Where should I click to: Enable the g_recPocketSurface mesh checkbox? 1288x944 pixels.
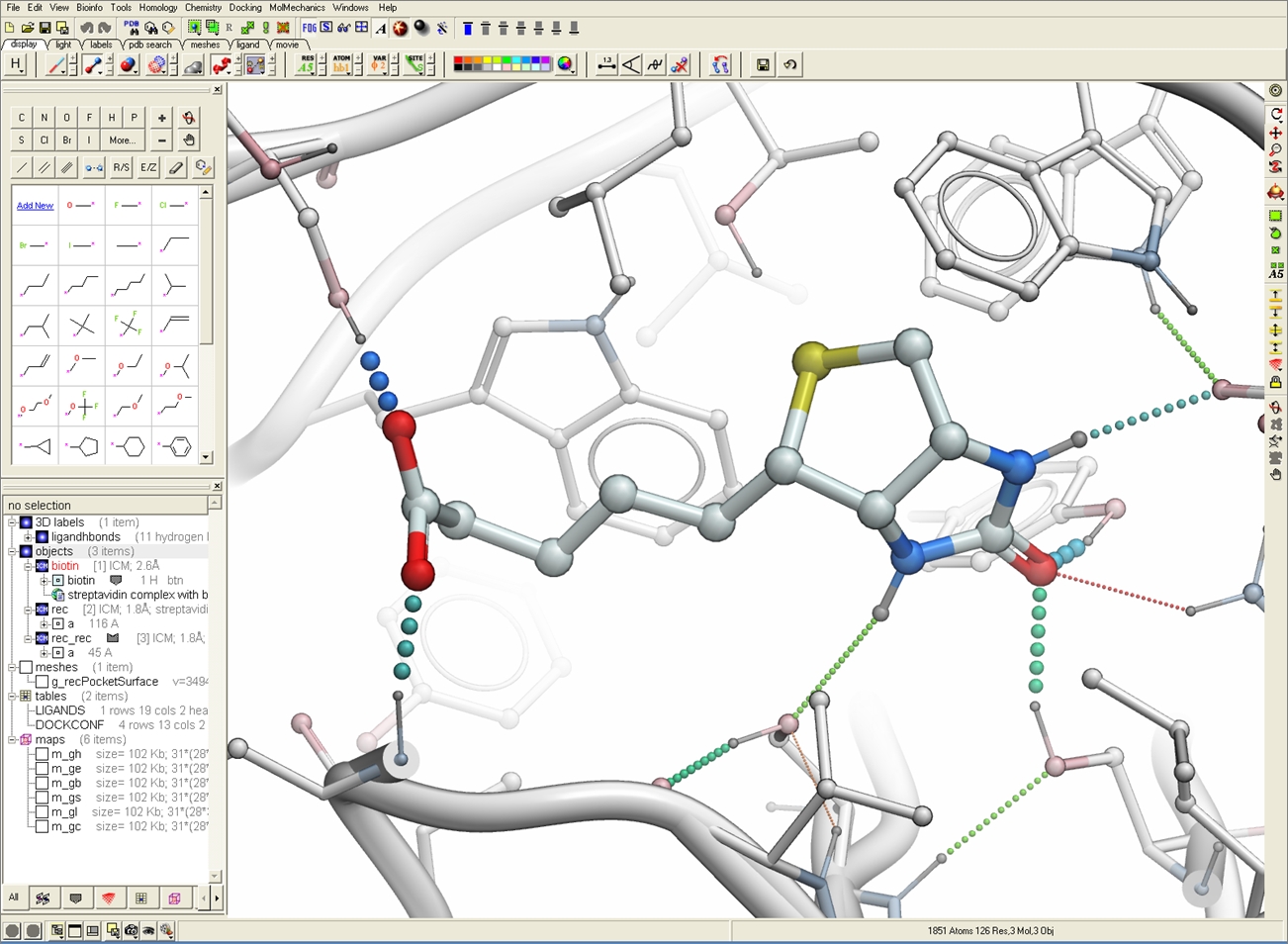(x=42, y=682)
